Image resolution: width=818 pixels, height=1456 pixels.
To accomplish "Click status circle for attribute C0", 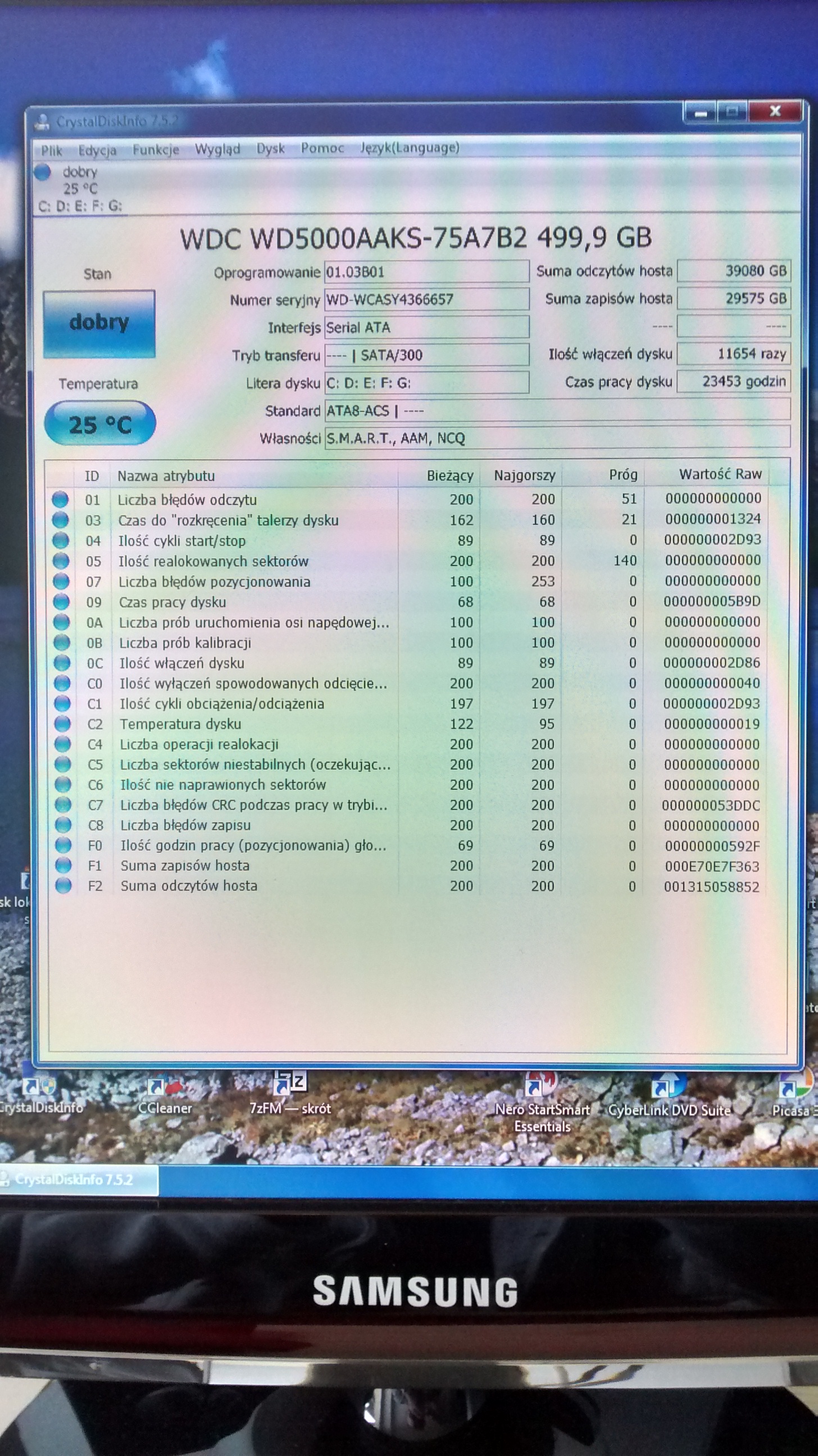I will [62, 684].
